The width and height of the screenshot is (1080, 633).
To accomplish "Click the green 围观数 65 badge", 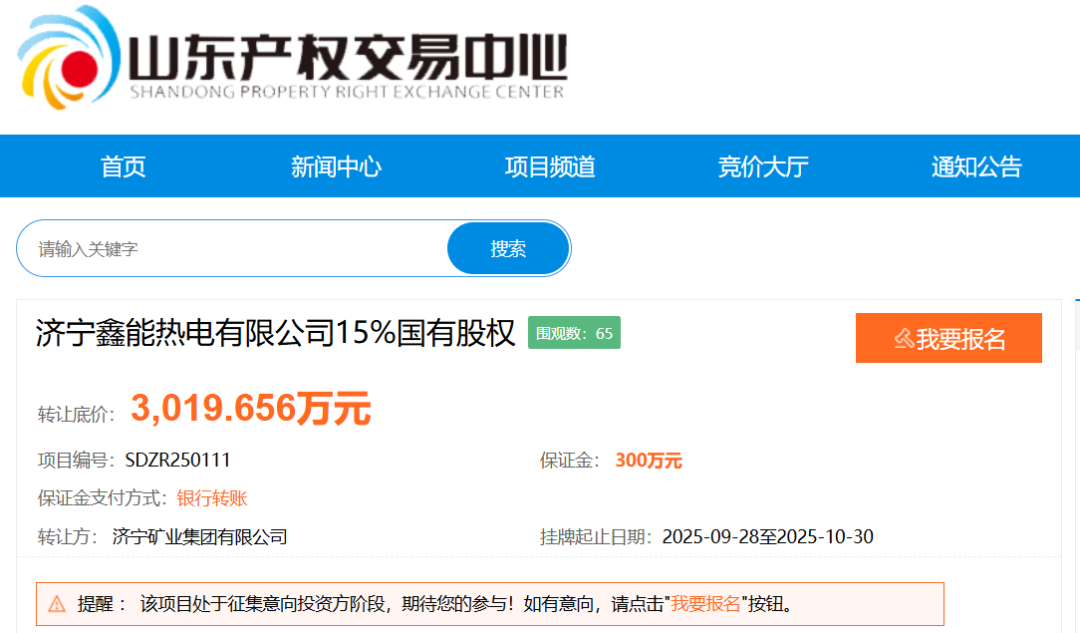I will point(574,332).
